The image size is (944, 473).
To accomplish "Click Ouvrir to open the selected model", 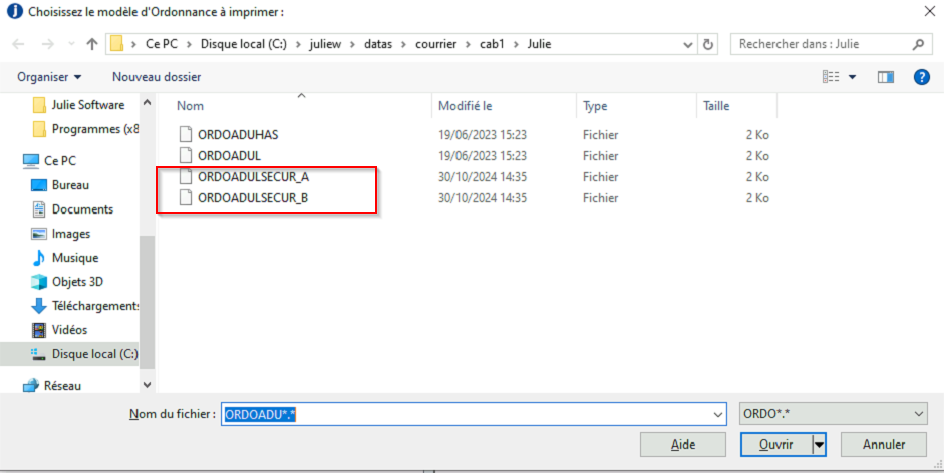I will [x=776, y=445].
